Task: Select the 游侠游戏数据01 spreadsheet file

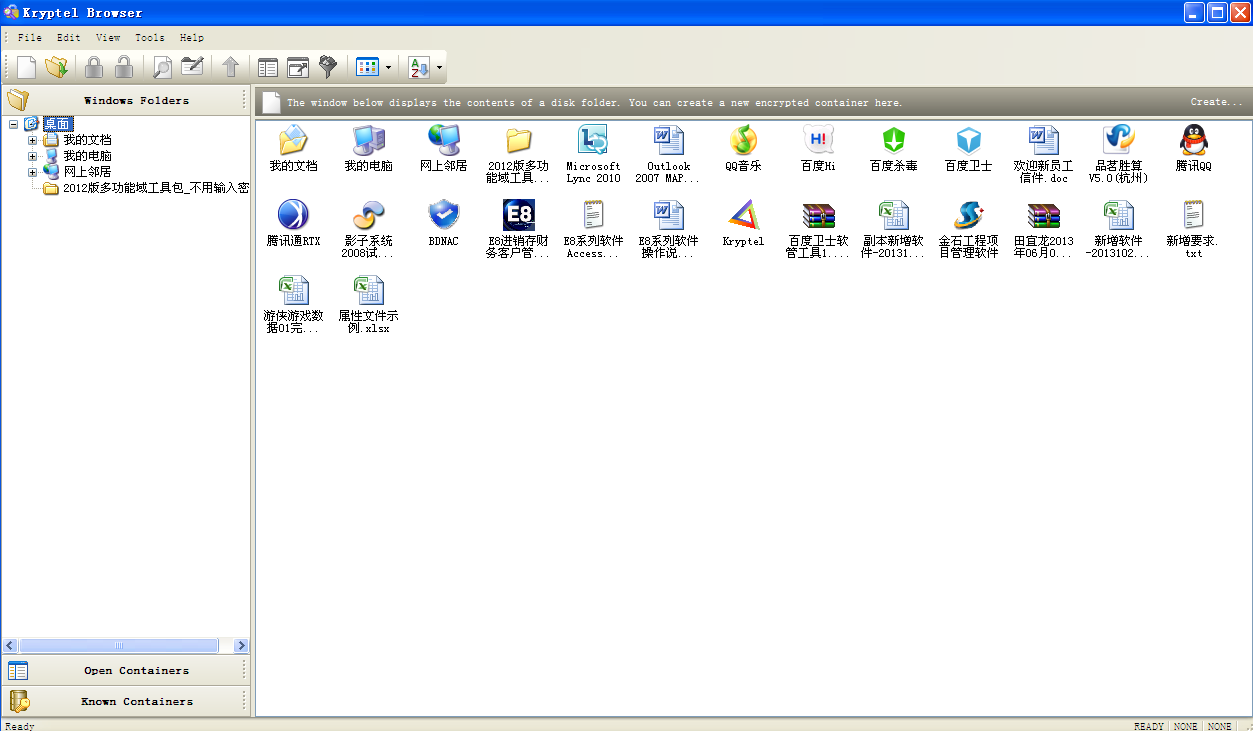Action: (x=293, y=304)
